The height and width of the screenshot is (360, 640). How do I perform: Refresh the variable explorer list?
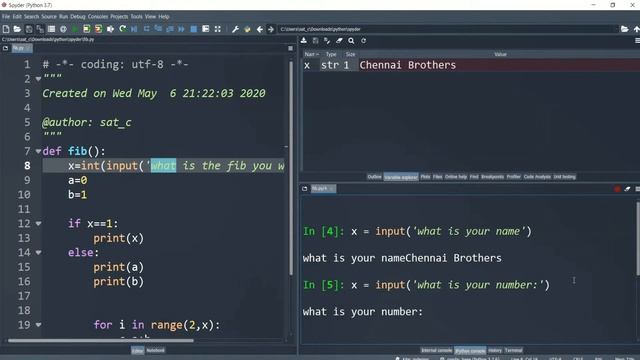[363, 40]
